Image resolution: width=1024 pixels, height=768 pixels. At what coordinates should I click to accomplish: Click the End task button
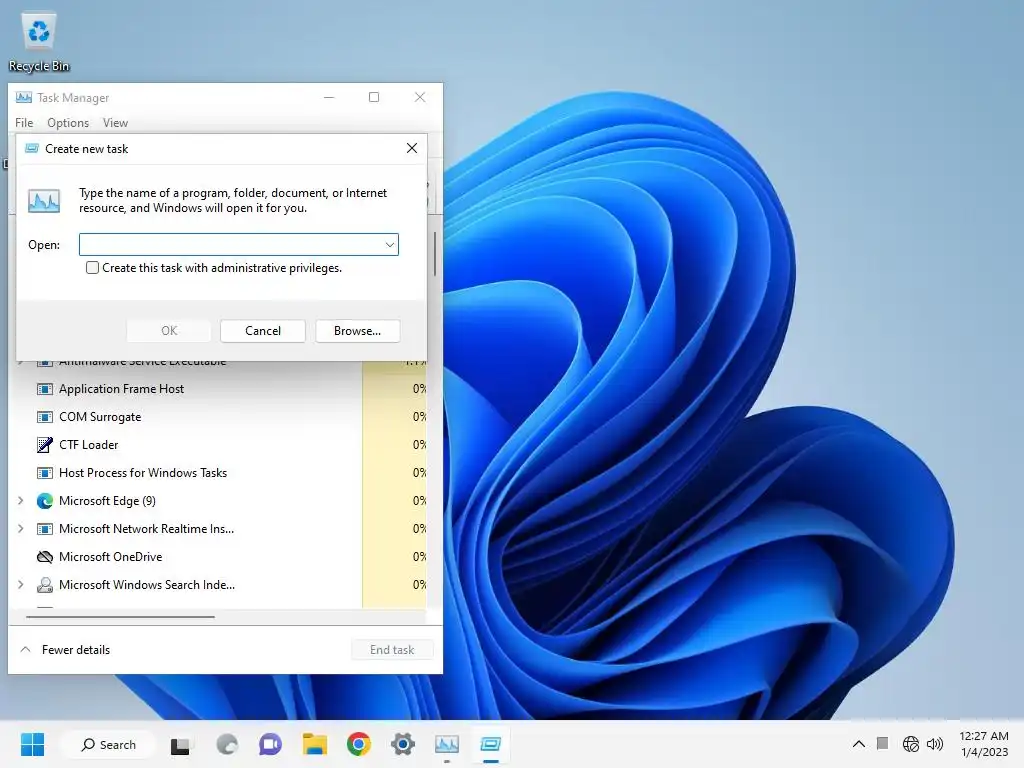tap(392, 650)
